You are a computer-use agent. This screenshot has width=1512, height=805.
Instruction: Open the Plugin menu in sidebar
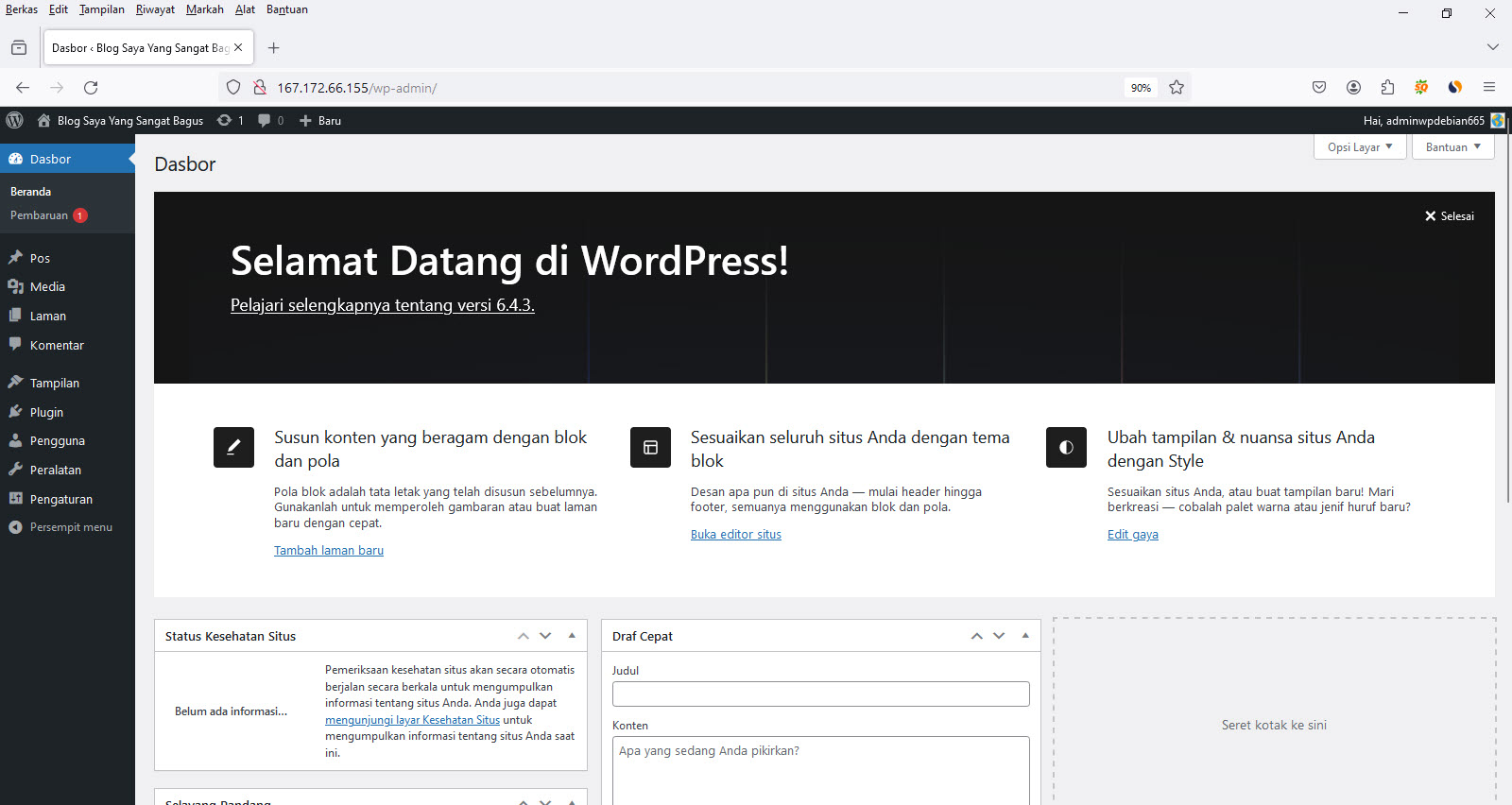click(x=46, y=412)
